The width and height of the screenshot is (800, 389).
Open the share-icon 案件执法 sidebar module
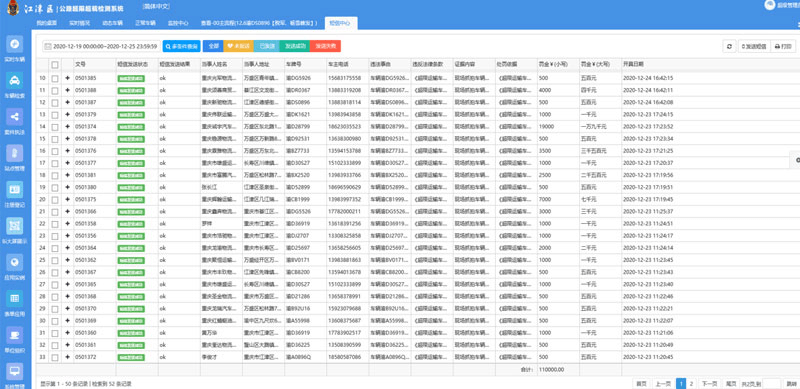click(14, 121)
